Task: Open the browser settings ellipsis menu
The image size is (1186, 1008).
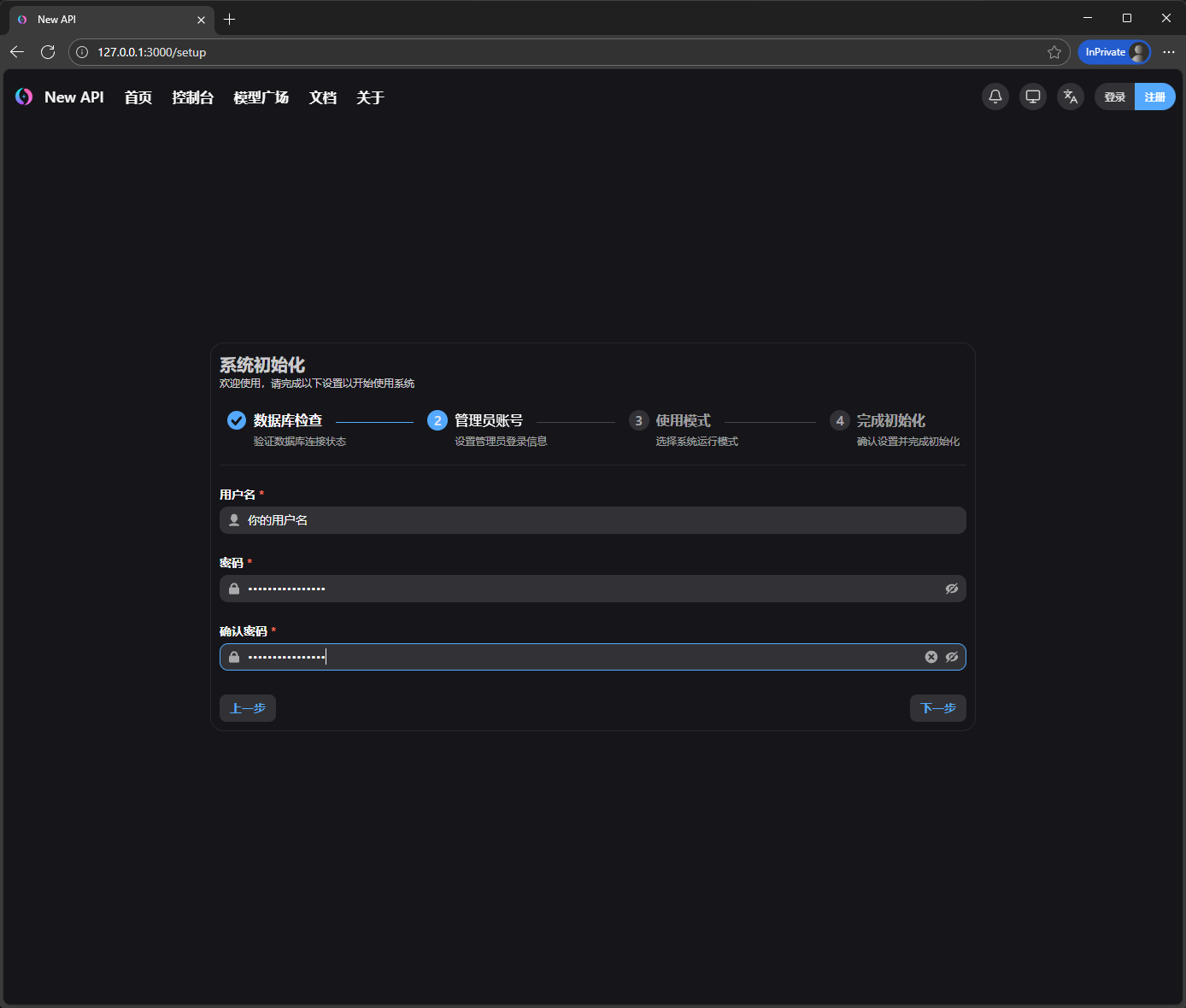Action: (x=1168, y=52)
